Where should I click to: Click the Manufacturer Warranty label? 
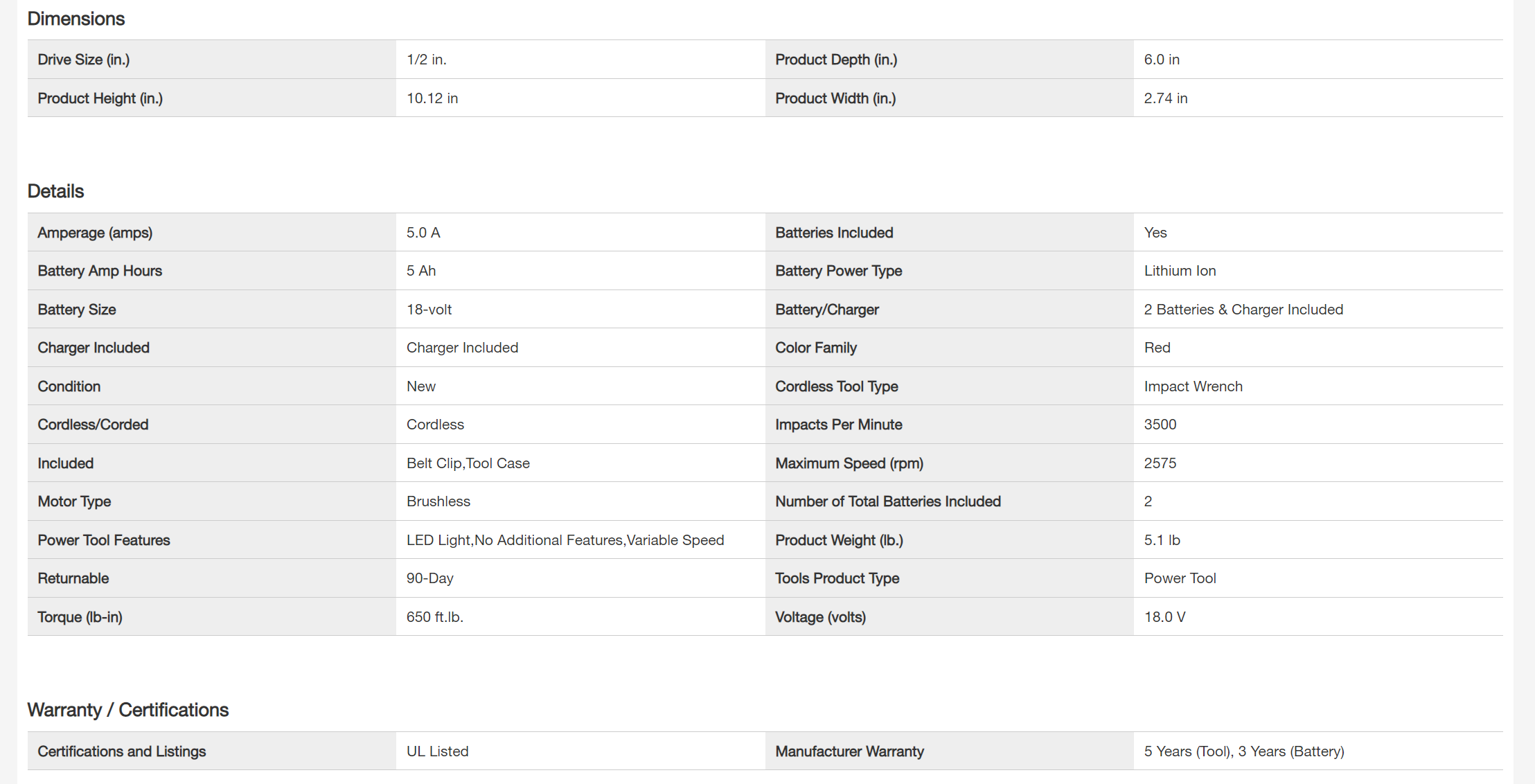[x=849, y=751]
